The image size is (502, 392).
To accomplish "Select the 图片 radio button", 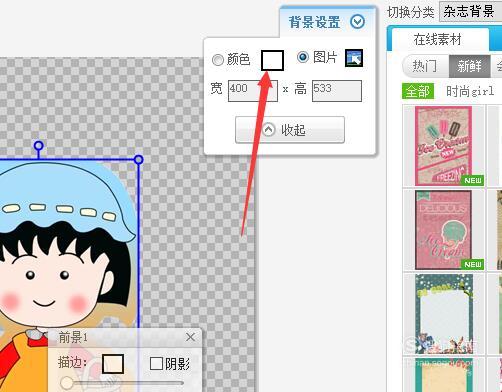I will [x=303, y=57].
